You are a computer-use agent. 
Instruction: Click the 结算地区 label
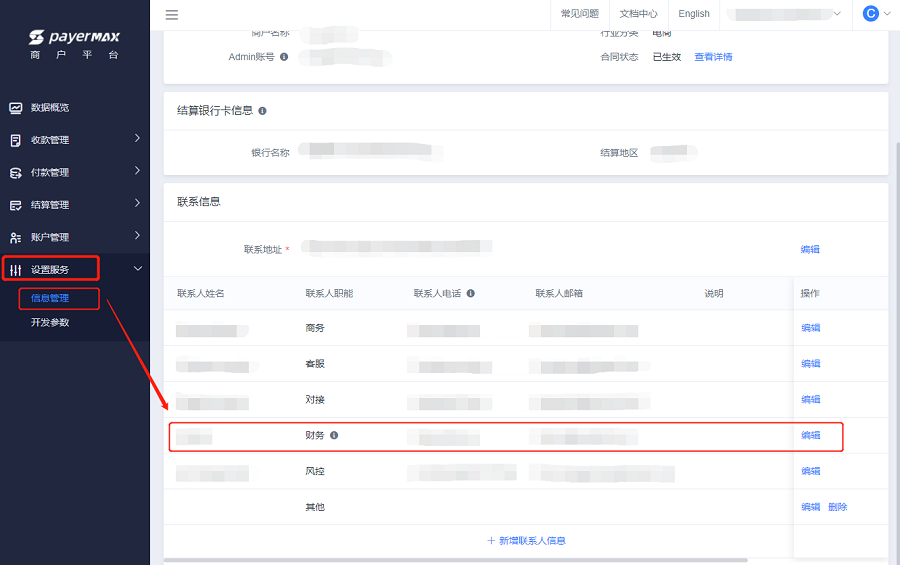click(619, 153)
